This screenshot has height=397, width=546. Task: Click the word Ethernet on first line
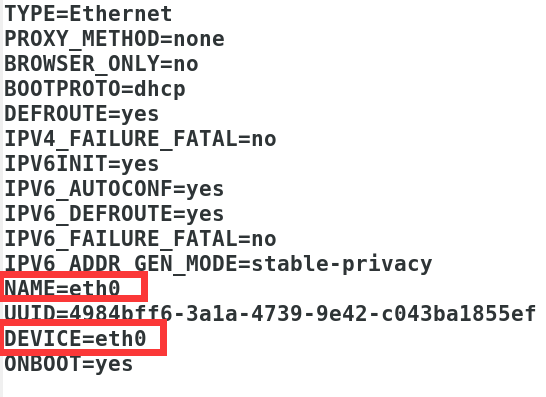pyautogui.click(x=121, y=14)
